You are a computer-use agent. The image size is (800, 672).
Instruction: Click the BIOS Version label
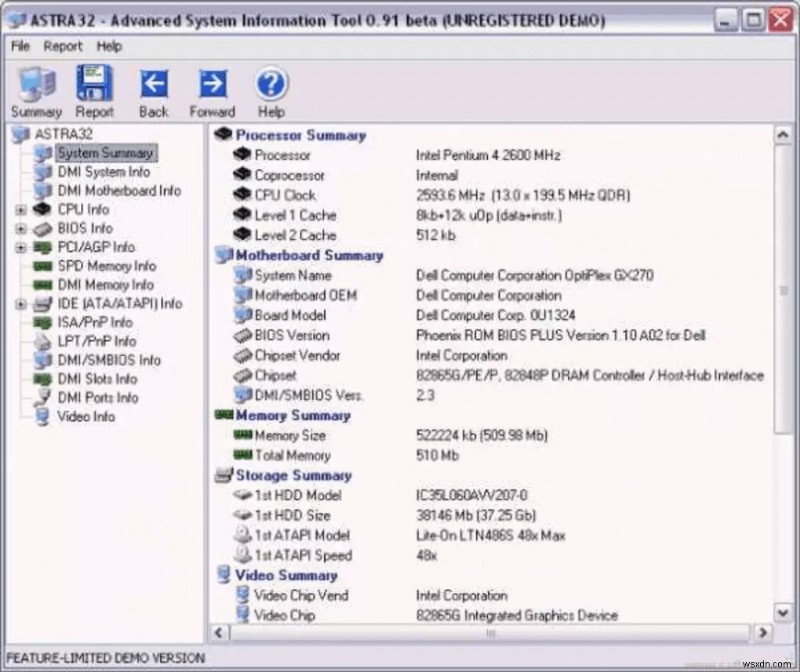click(292, 335)
